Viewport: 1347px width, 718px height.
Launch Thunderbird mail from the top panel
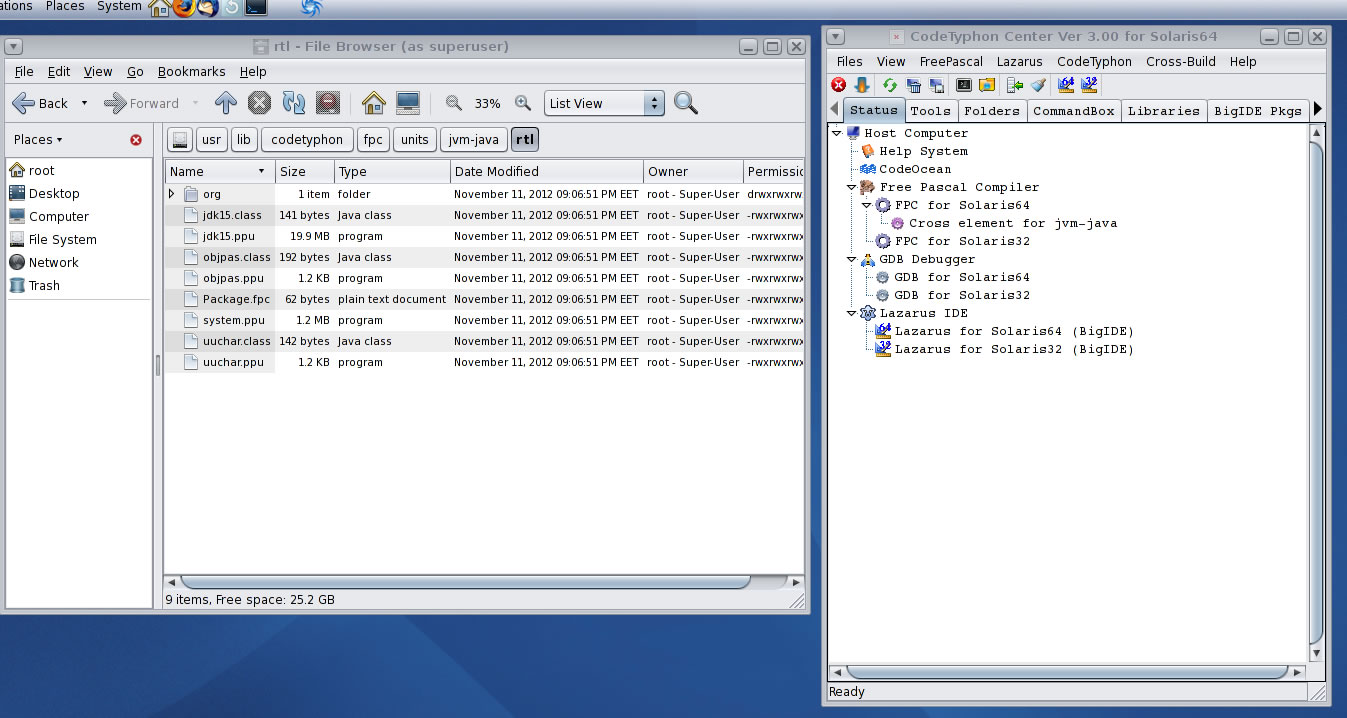207,8
